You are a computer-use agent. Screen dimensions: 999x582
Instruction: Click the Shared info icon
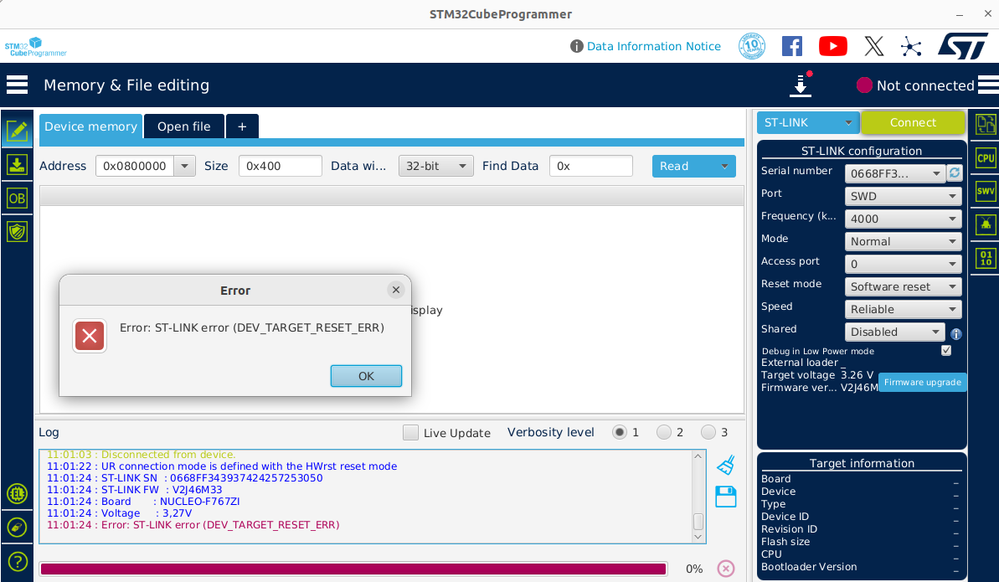pos(956,333)
